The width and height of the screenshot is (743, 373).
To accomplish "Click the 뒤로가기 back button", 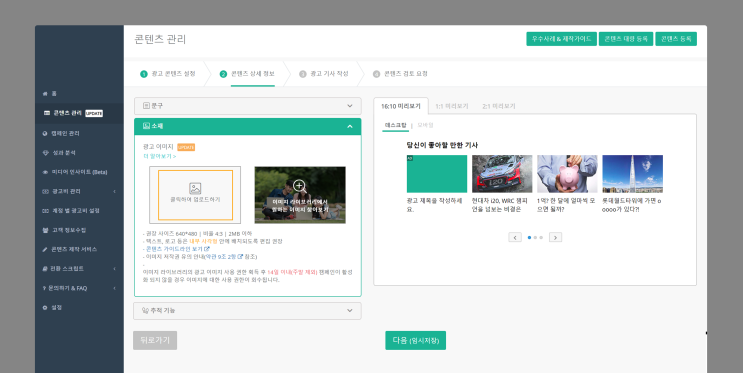I will click(x=155, y=341).
